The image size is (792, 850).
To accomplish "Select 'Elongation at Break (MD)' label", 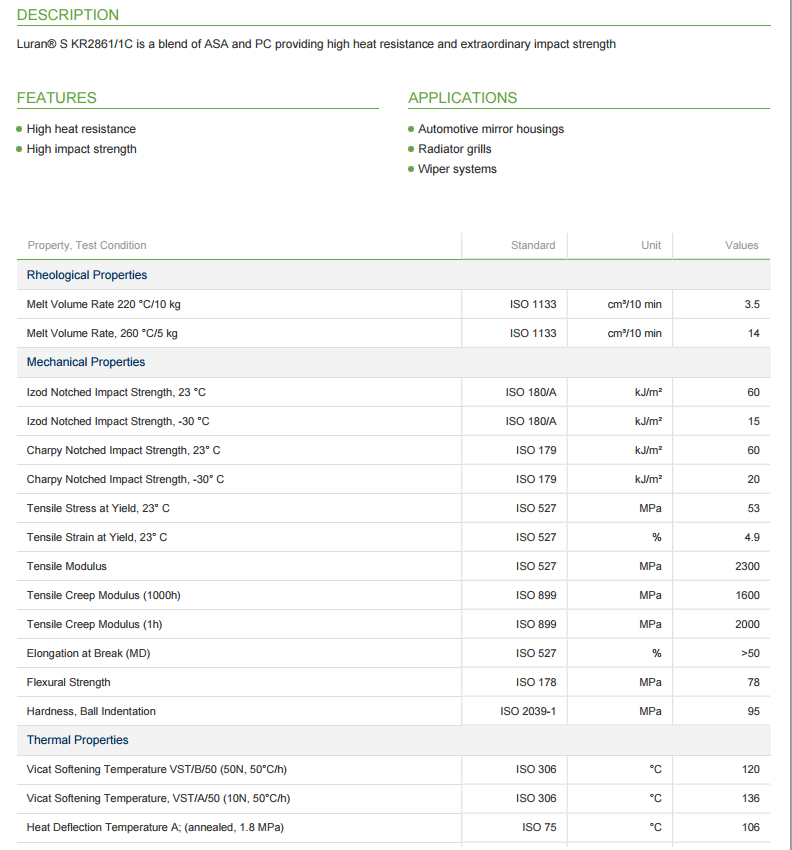I will tap(88, 653).
